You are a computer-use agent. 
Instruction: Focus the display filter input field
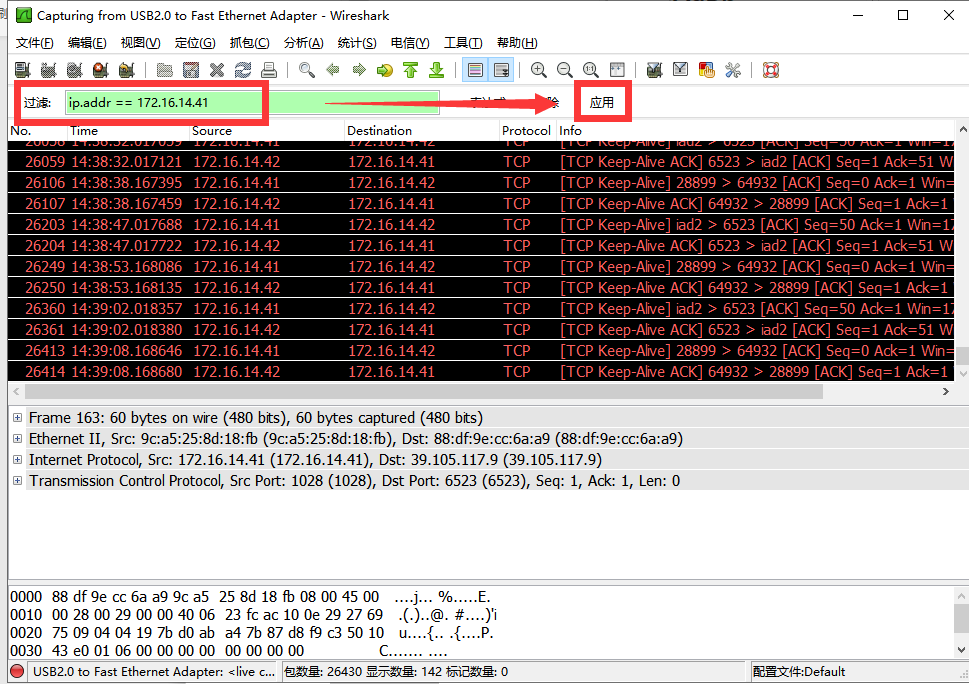point(252,103)
